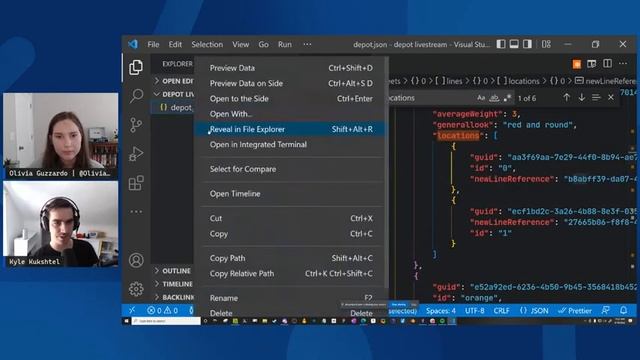Choose Open With... from context menu
Screen dimensions: 640x360
(291, 114)
